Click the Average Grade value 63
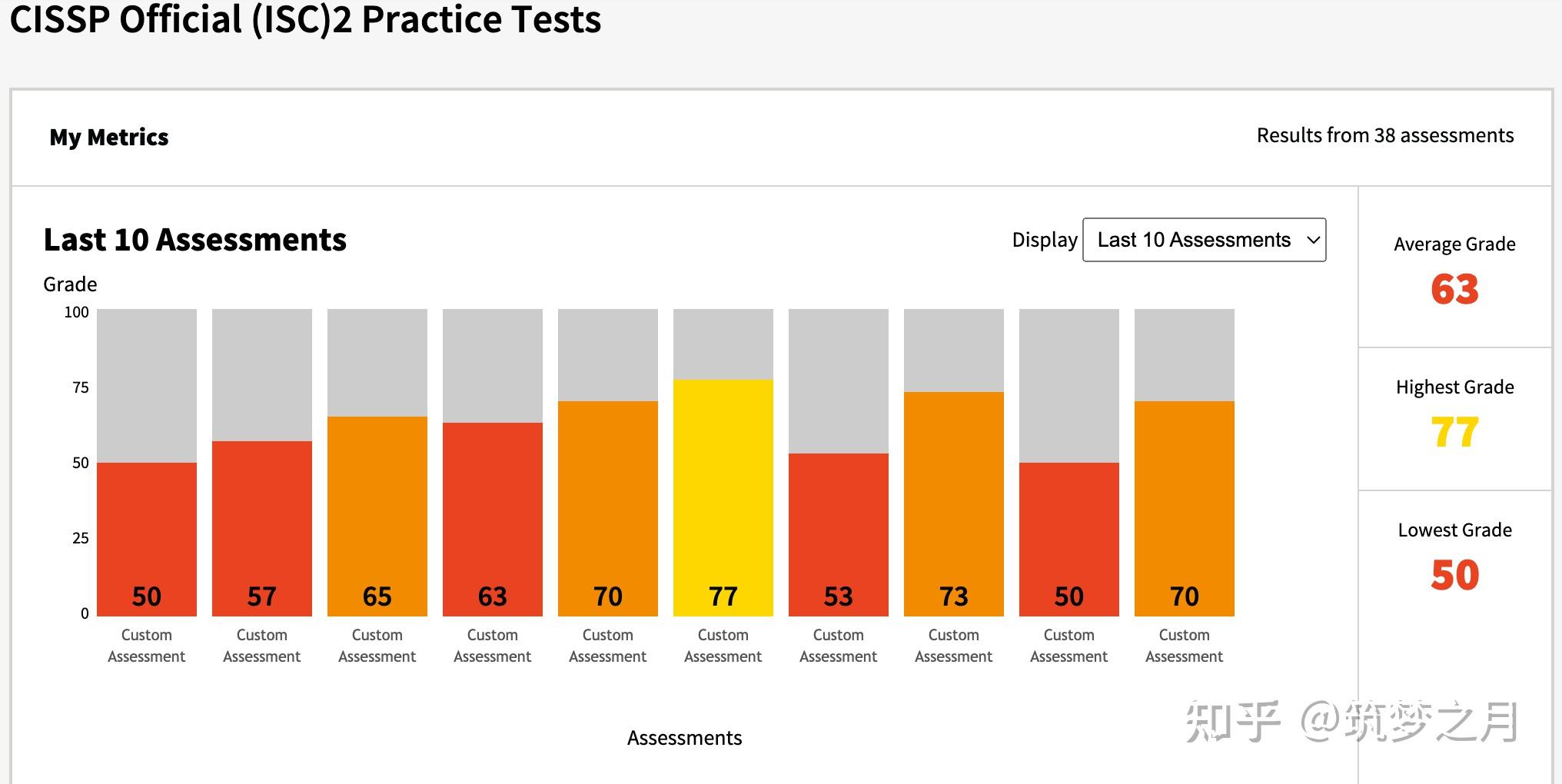Screen dimensions: 1562x784 (x=1454, y=290)
